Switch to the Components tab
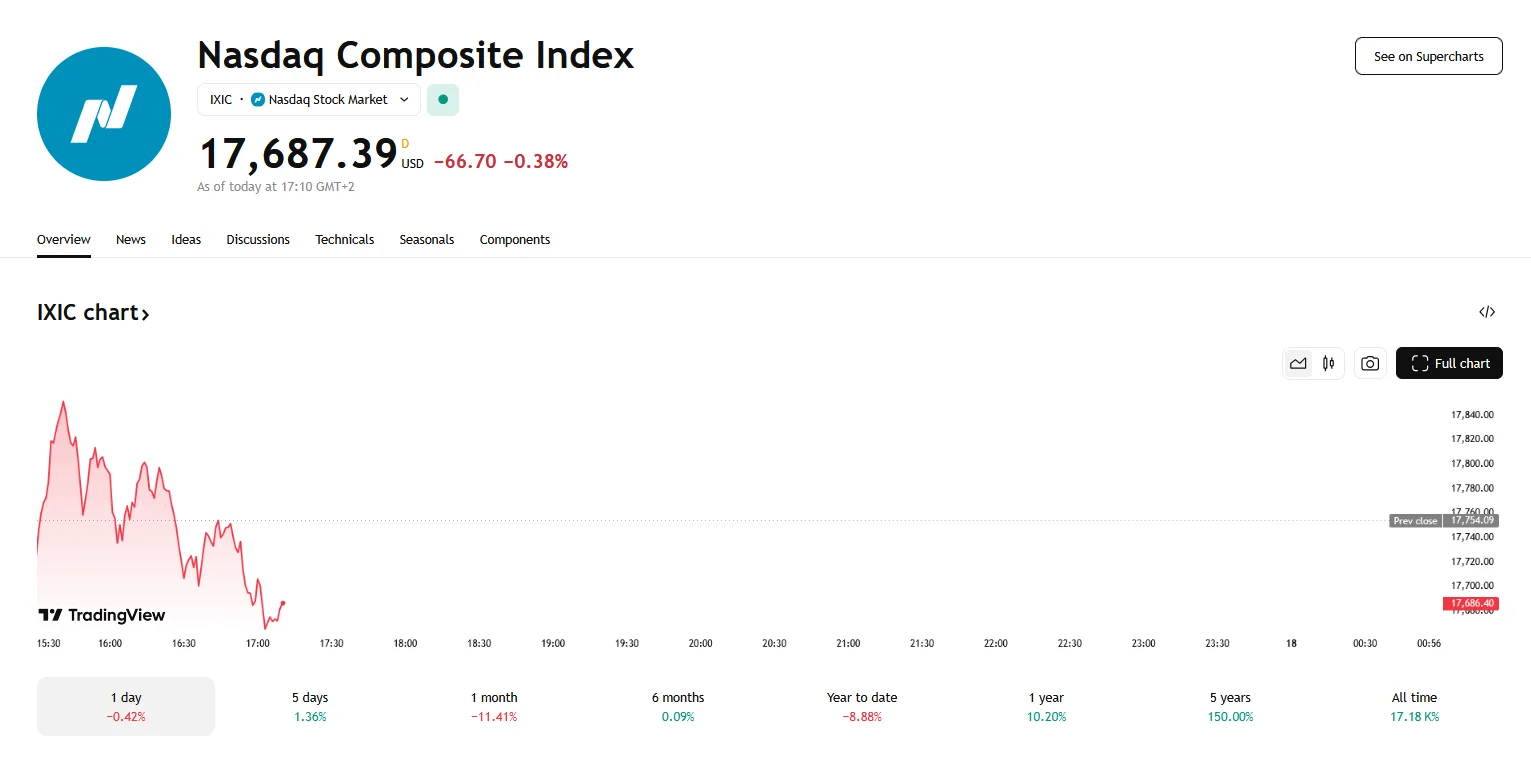This screenshot has width=1531, height=760. pyautogui.click(x=515, y=240)
